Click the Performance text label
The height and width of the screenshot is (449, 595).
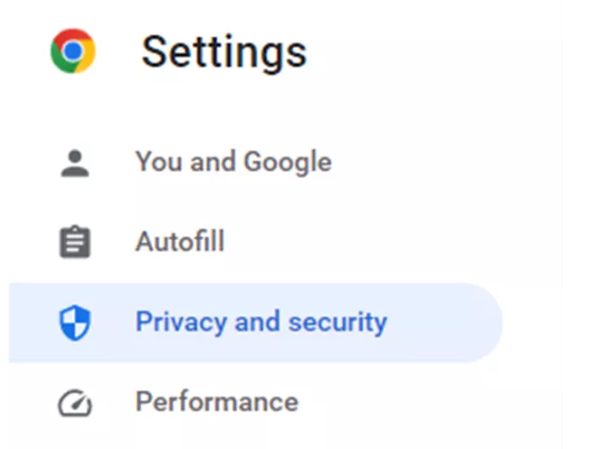217,402
